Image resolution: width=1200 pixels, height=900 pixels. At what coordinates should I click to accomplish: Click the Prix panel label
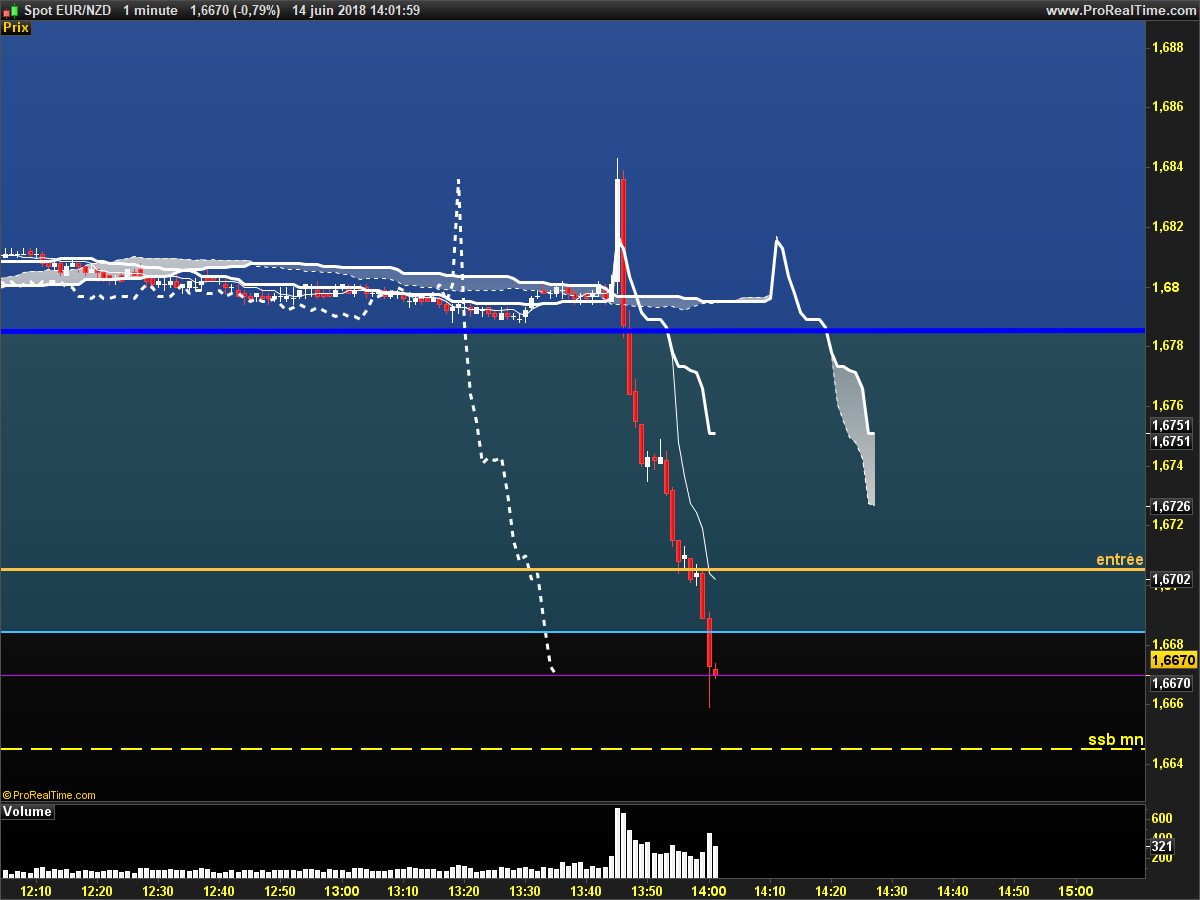point(16,28)
